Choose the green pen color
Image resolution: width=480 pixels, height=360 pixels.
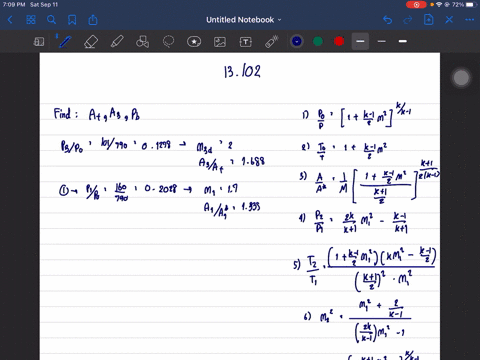point(318,41)
